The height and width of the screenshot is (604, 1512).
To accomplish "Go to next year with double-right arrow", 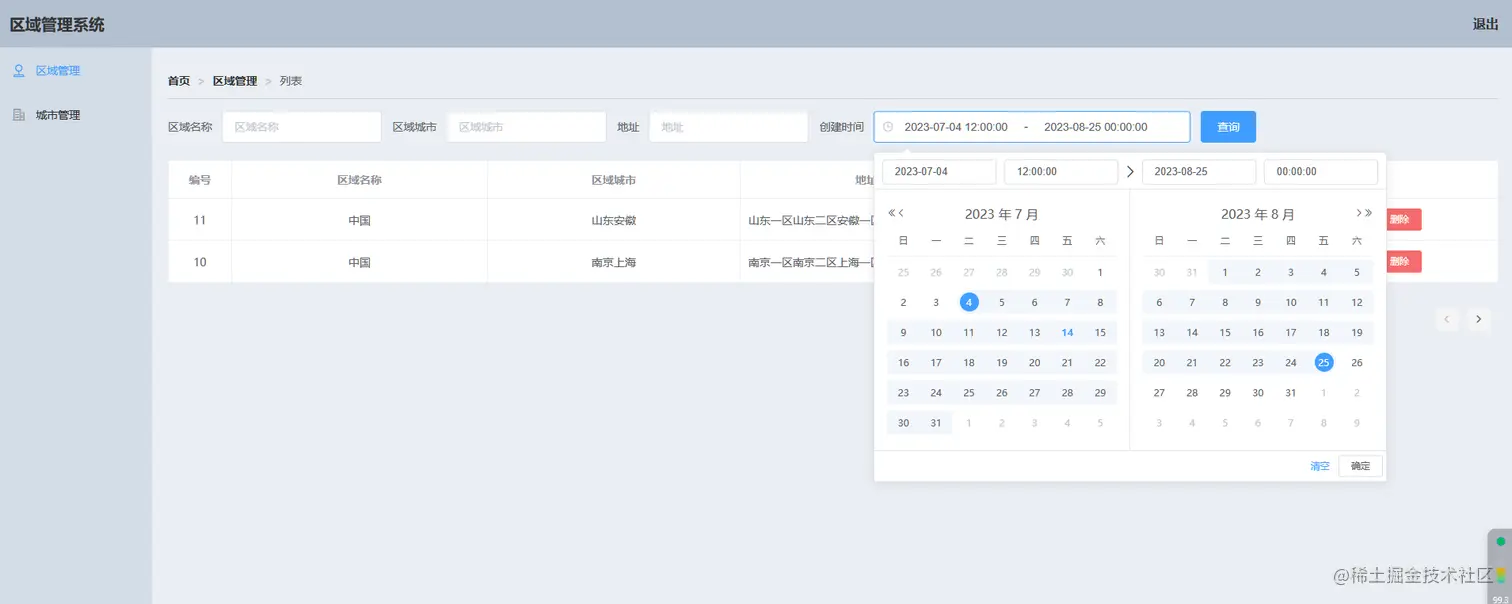I will 1369,213.
